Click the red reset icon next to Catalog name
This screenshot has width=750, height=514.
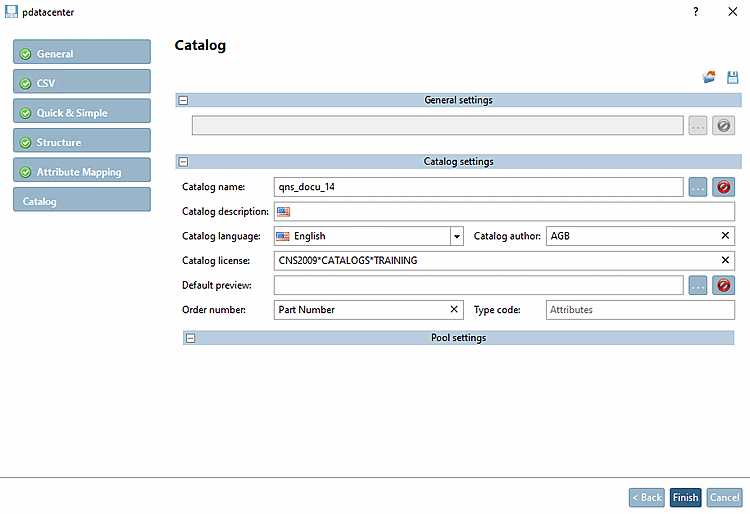[x=723, y=187]
